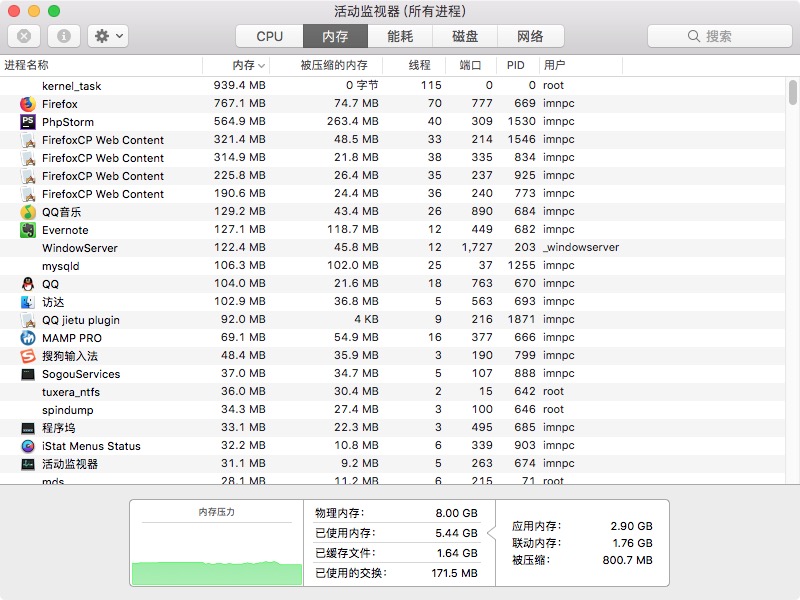Sort by 端口 column header
Screen dimensions: 800x600
tap(470, 65)
